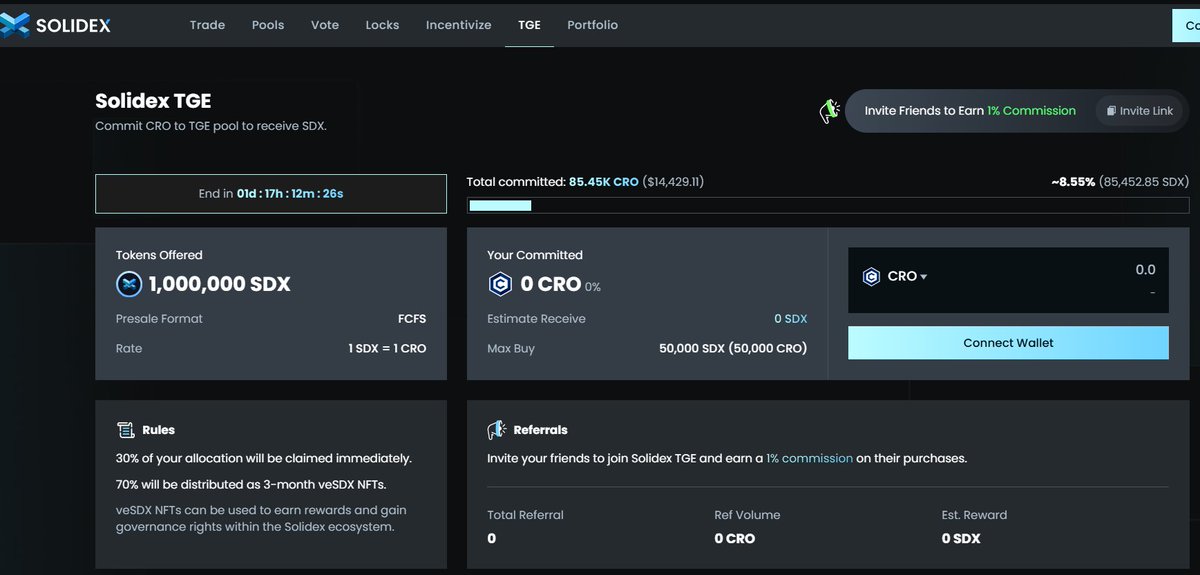The width and height of the screenshot is (1200, 575).
Task: Click the 1% commission link in Referrals
Action: pos(810,458)
